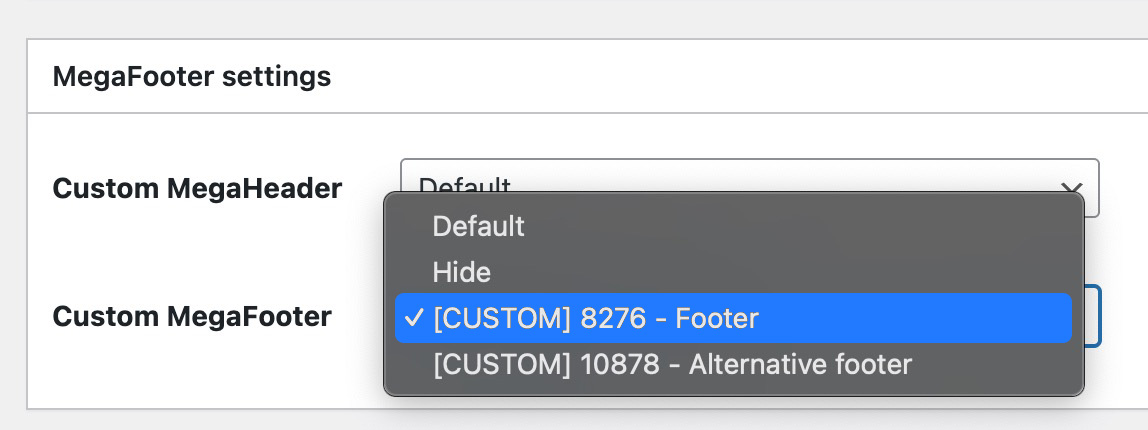The height and width of the screenshot is (430, 1148).
Task: Click the checkmark beside the 8276 Footer option
Action: click(413, 319)
